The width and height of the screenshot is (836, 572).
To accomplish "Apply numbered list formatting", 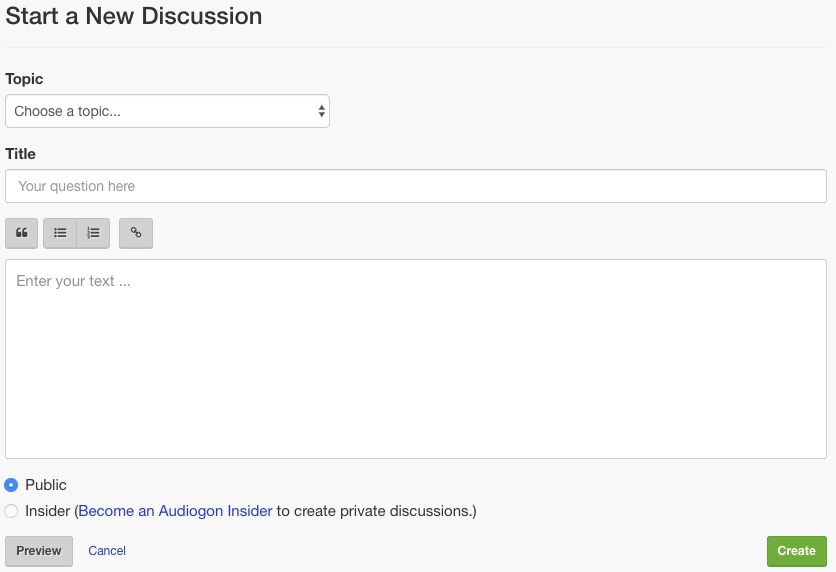I will (93, 233).
